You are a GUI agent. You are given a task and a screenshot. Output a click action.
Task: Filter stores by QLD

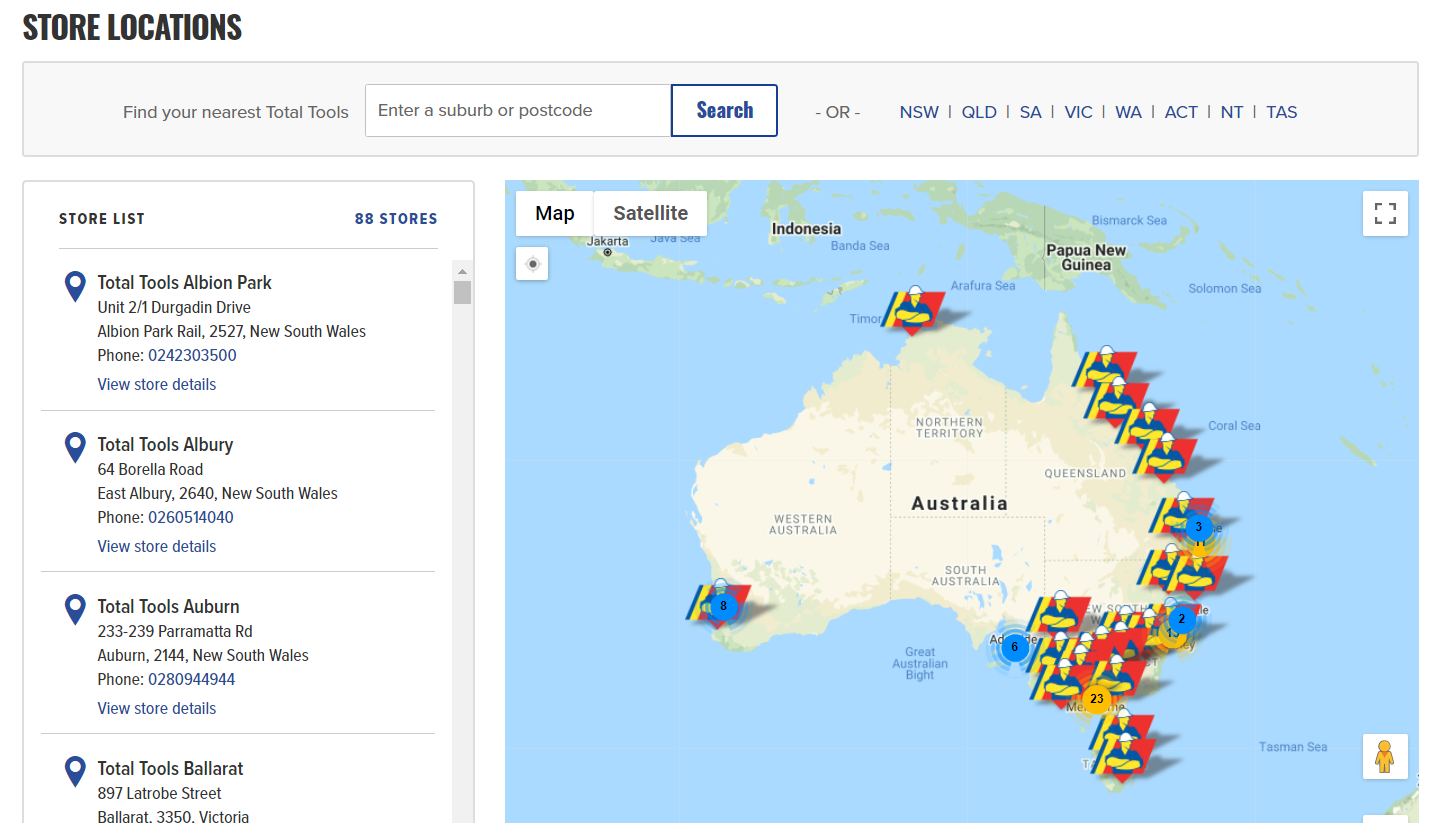pos(979,112)
